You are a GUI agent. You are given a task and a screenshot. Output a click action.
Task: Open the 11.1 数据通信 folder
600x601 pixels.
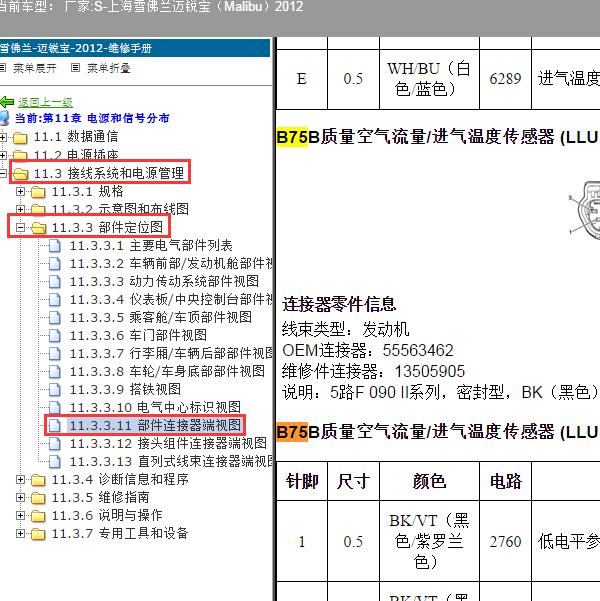76,136
